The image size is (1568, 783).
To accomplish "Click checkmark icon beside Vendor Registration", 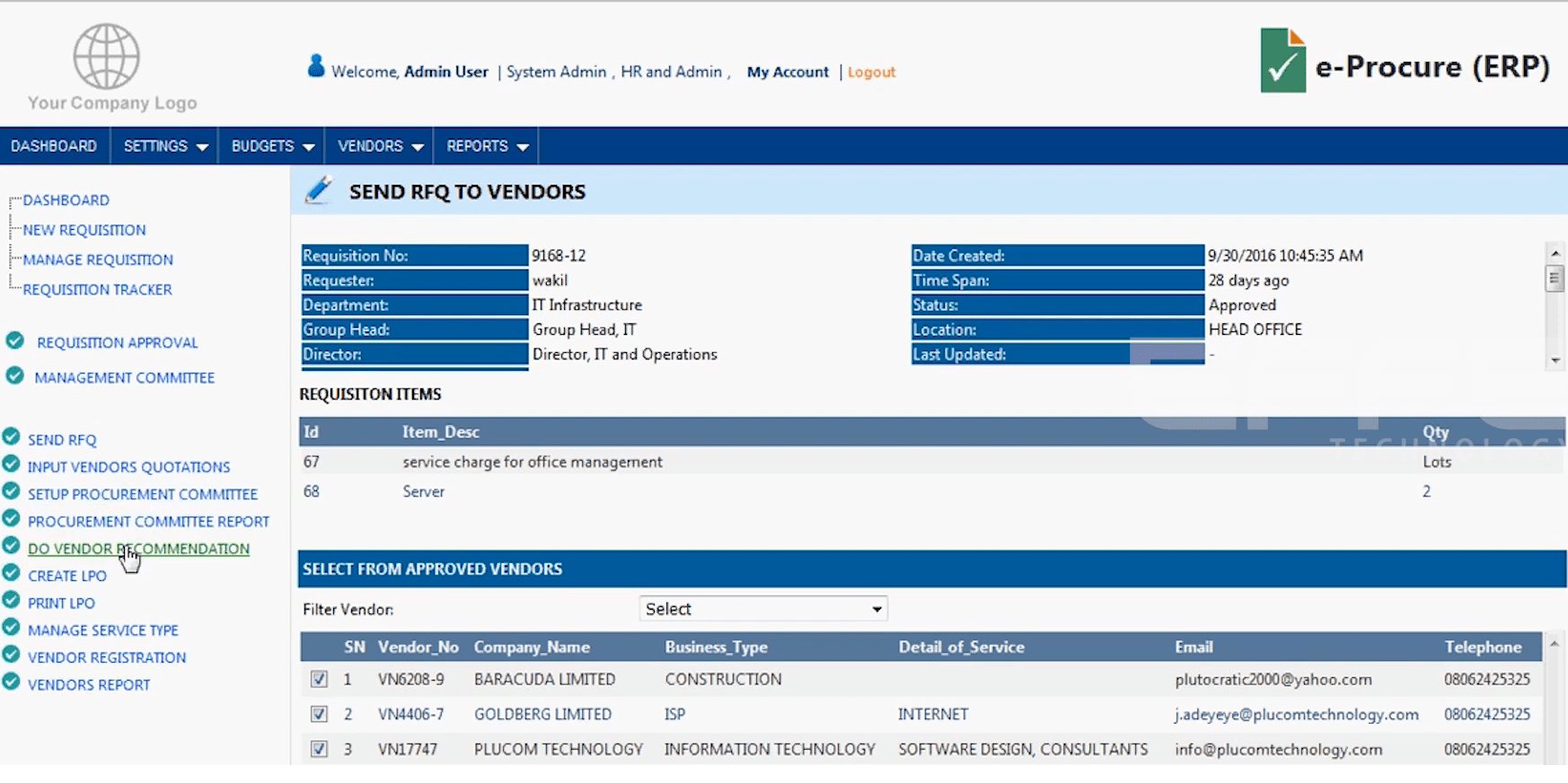I will pos(11,655).
